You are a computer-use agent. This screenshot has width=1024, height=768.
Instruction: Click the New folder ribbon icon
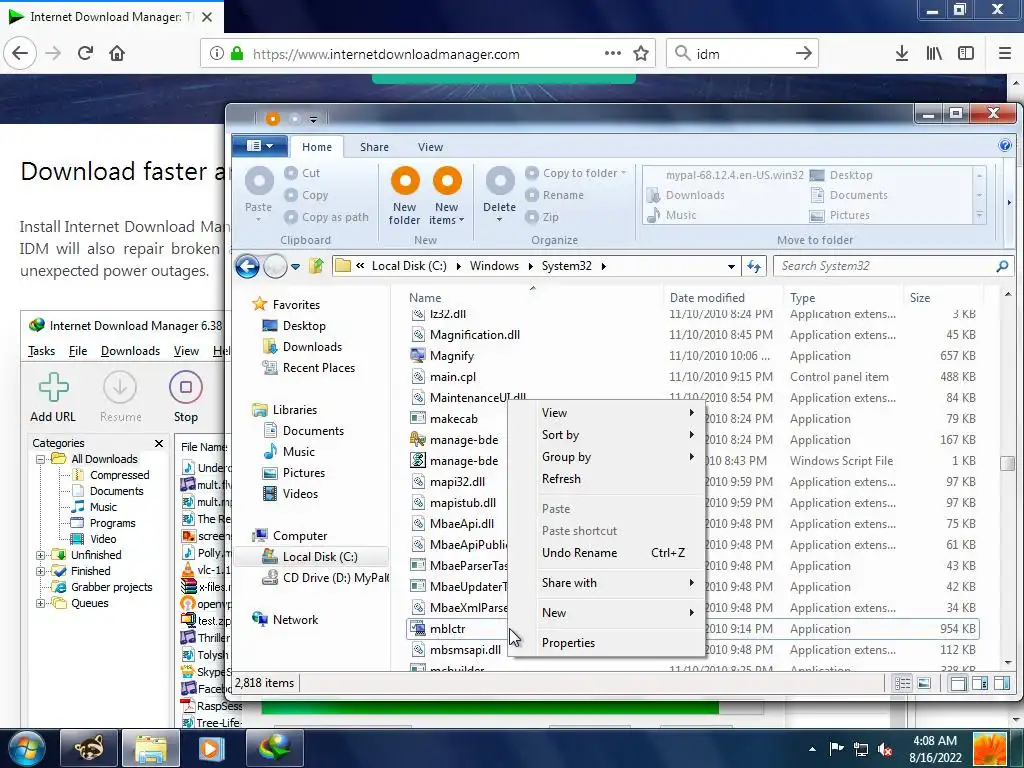(405, 181)
